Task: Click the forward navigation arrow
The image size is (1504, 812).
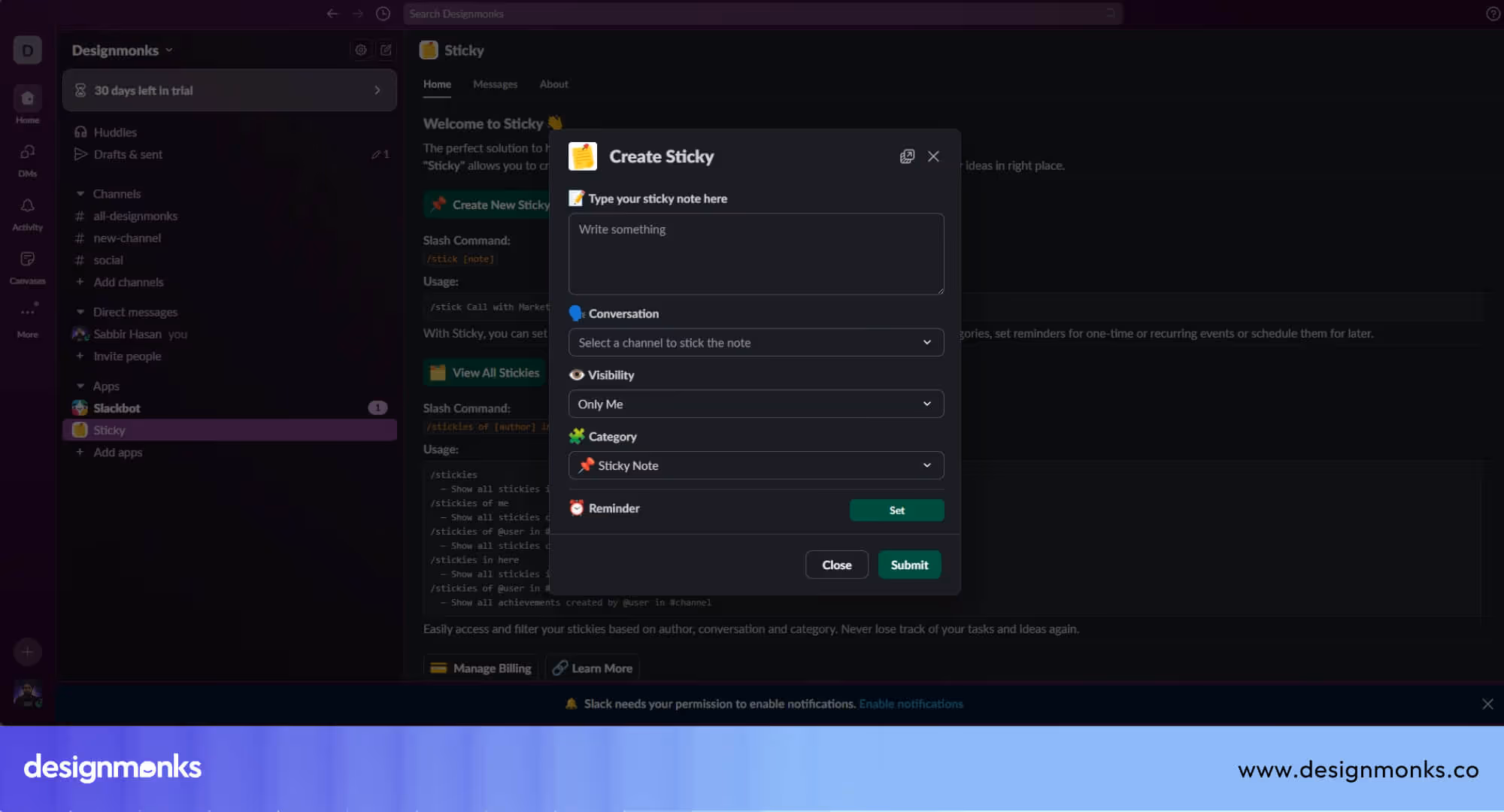Action: (x=358, y=14)
